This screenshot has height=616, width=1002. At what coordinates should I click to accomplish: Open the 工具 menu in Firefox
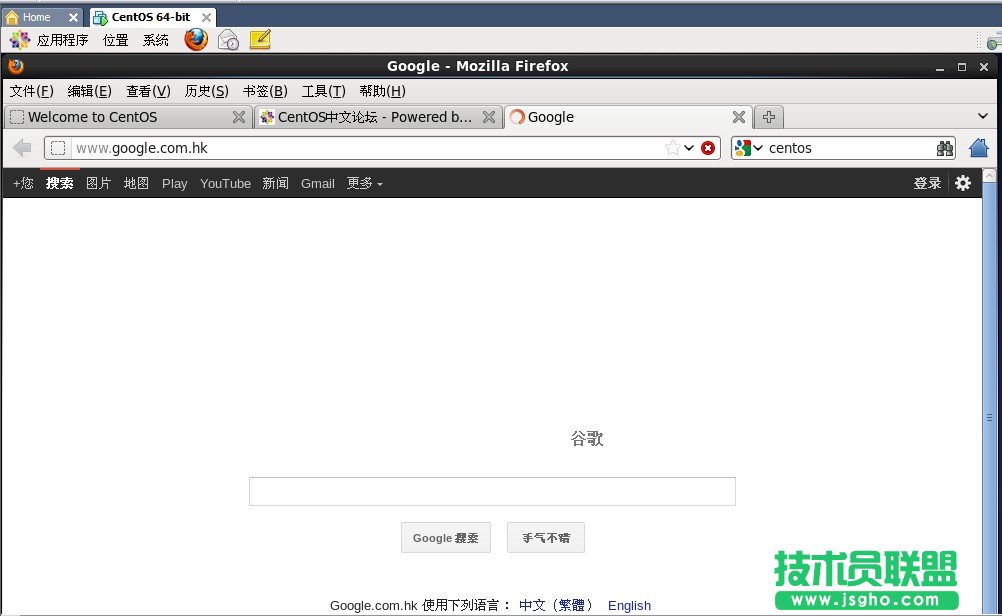click(322, 91)
